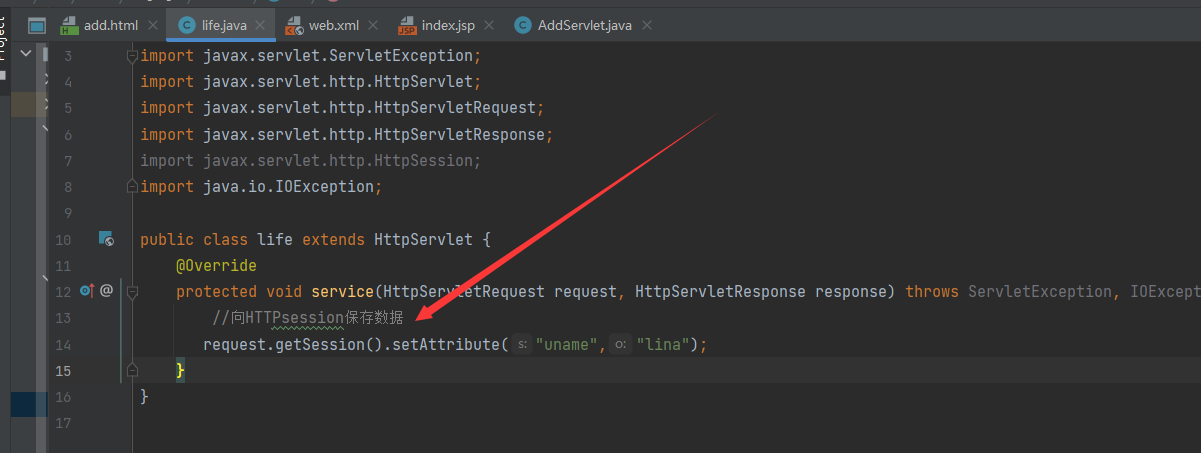
Task: Click the add.html file type icon
Action: [69, 25]
